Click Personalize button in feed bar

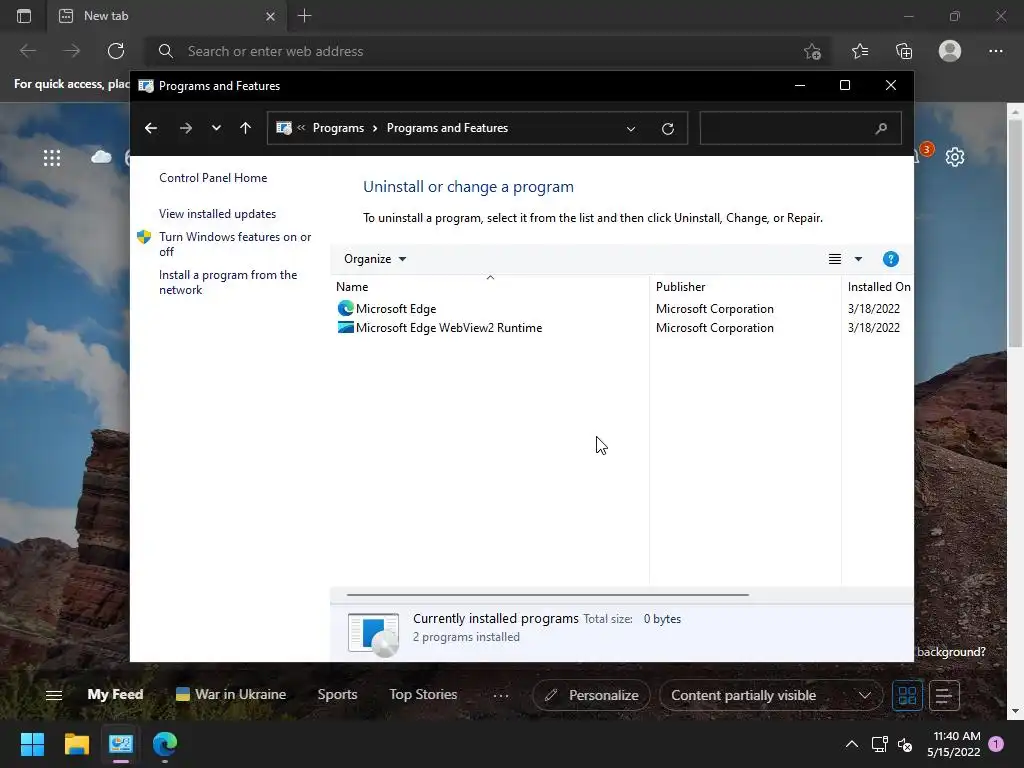591,695
